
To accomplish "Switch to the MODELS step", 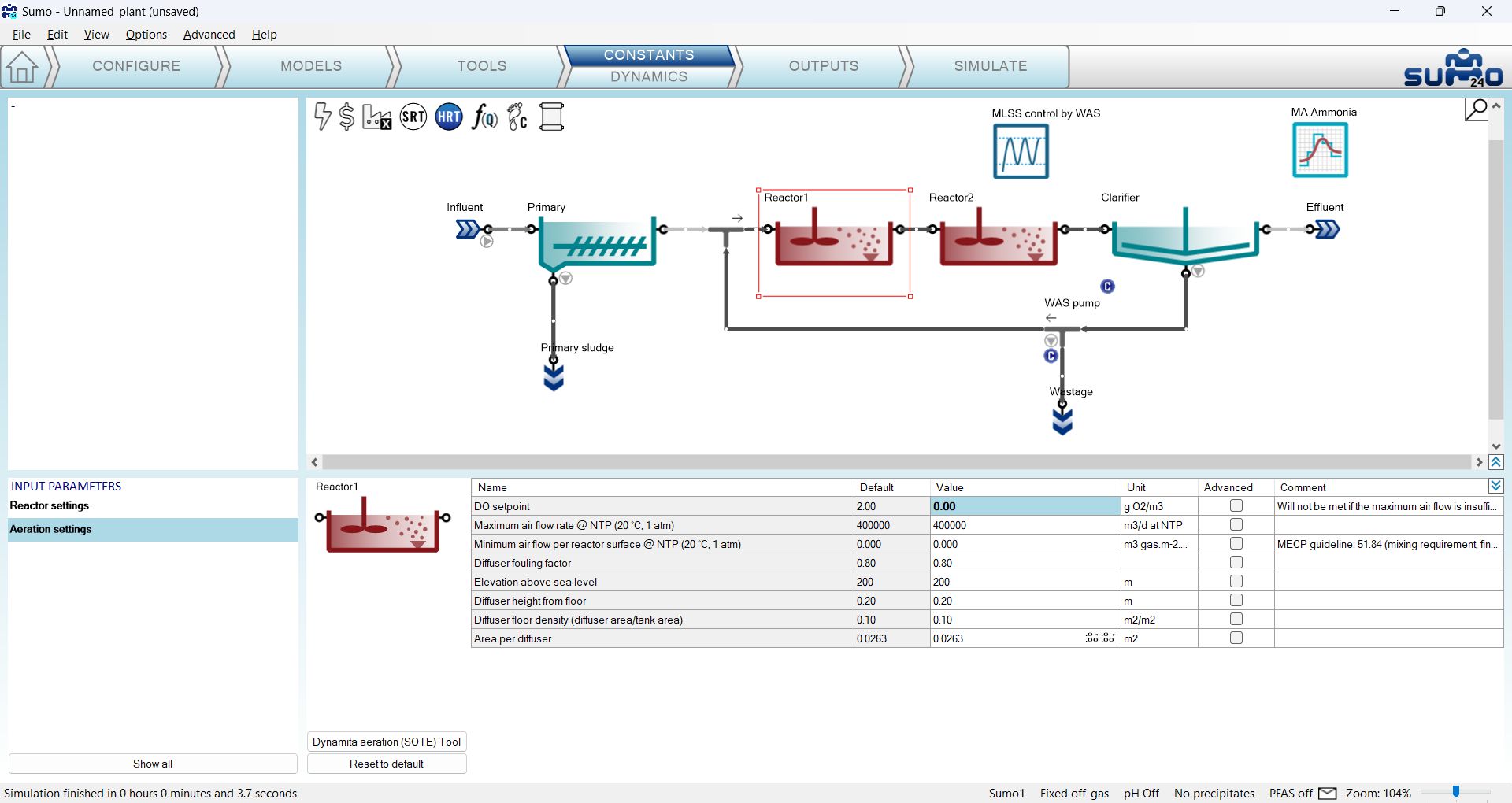I will click(x=311, y=66).
